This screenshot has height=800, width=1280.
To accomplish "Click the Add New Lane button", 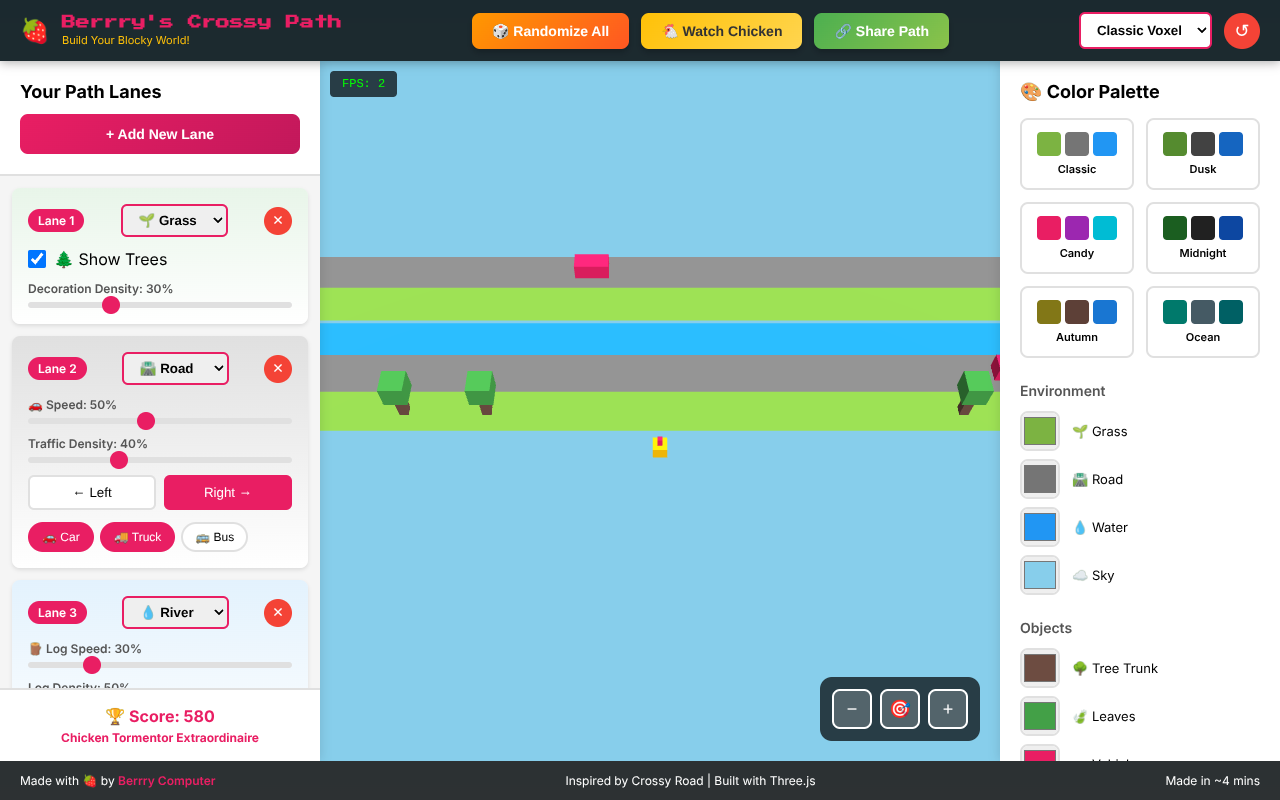I will tap(159, 133).
